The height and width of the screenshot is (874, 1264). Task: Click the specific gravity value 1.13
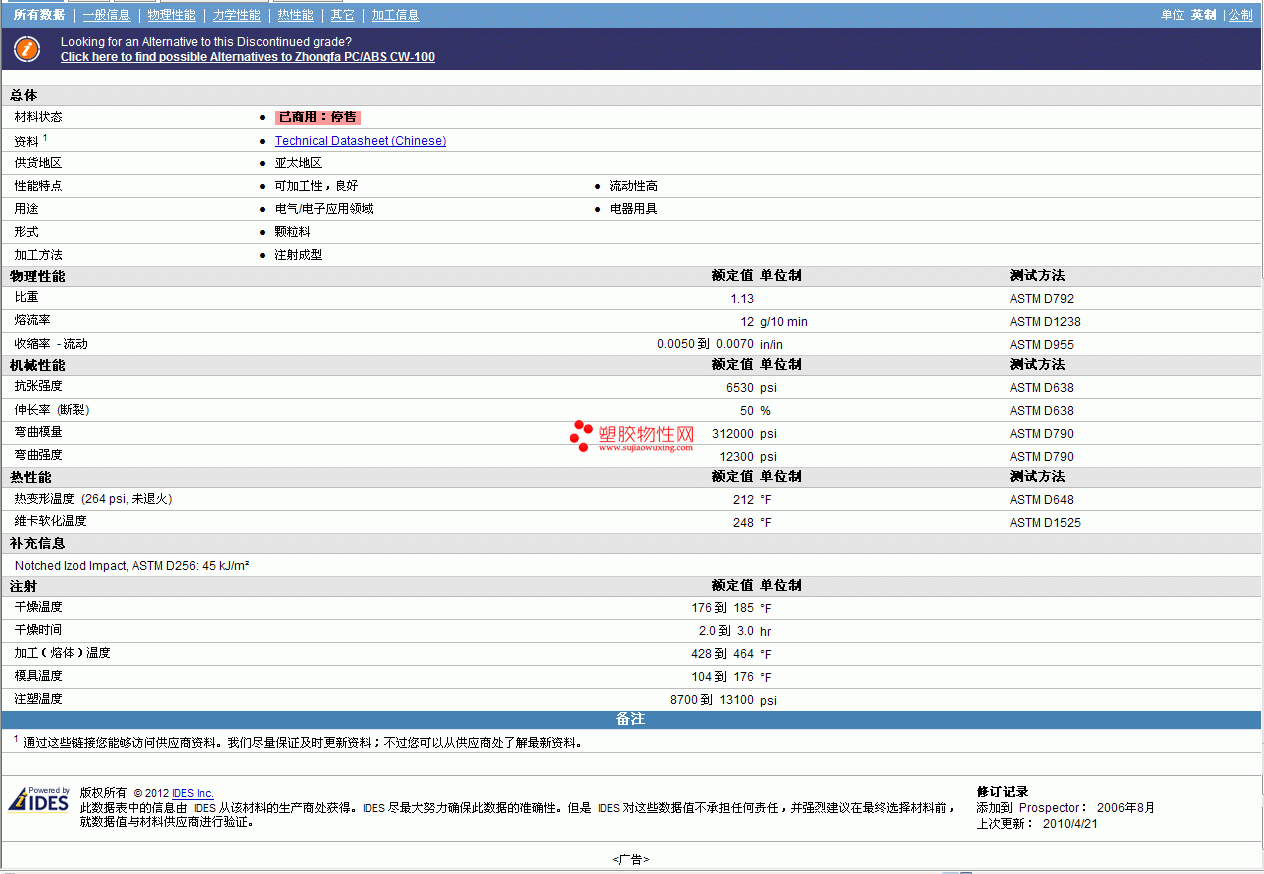click(x=742, y=299)
